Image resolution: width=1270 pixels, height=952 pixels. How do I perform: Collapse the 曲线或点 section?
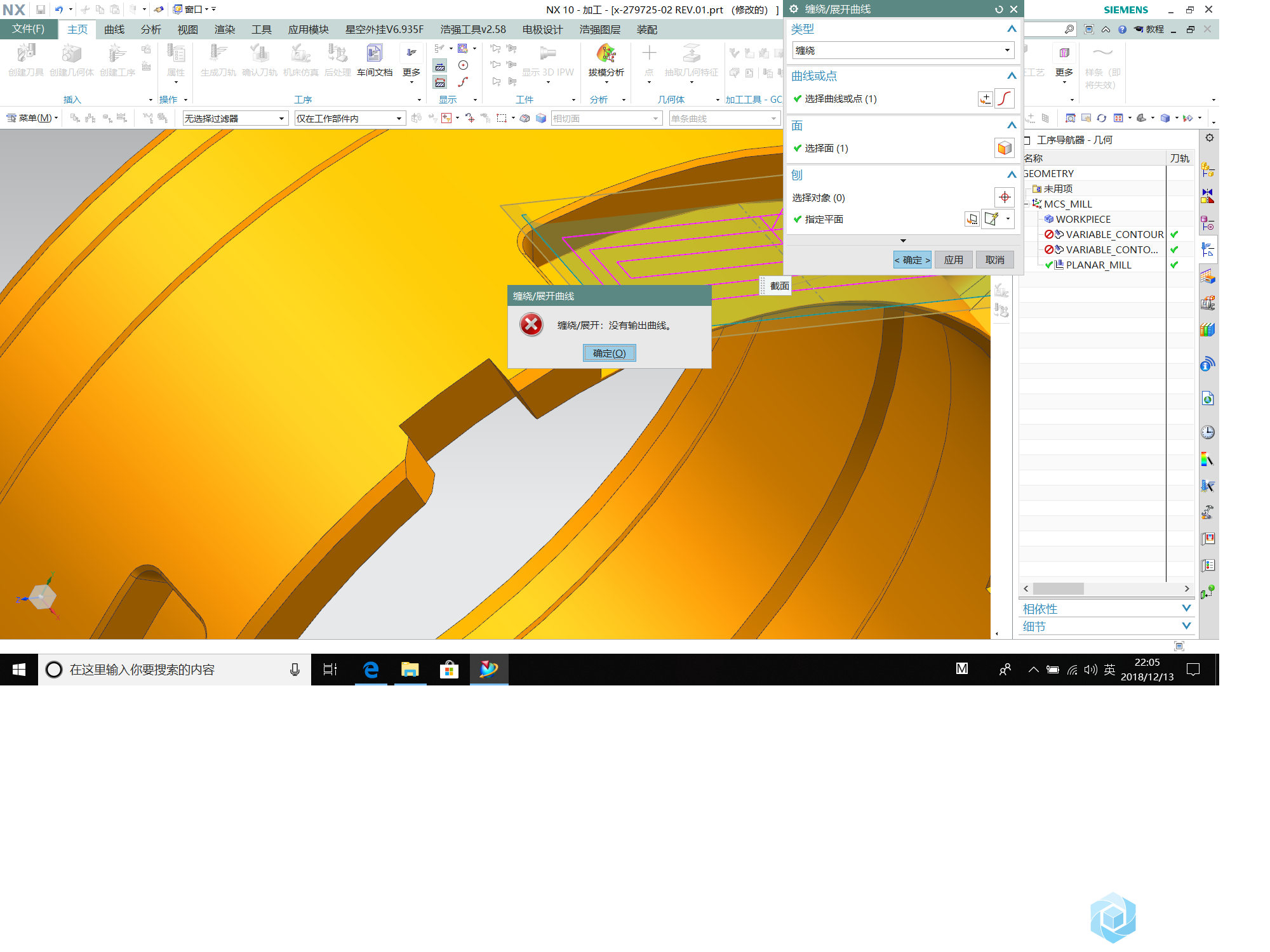click(x=1012, y=76)
